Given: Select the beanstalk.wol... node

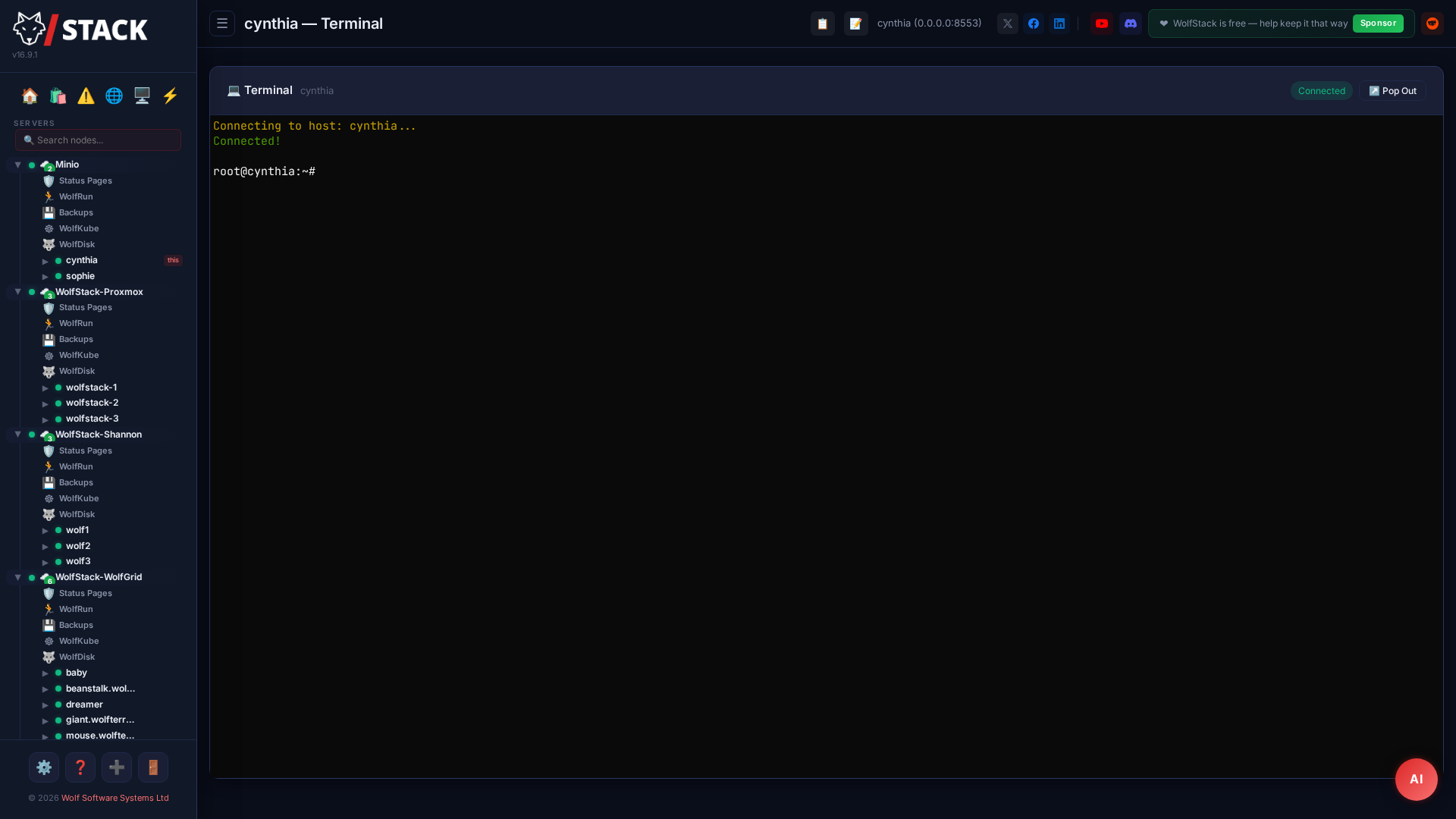Looking at the screenshot, I should click(x=100, y=689).
